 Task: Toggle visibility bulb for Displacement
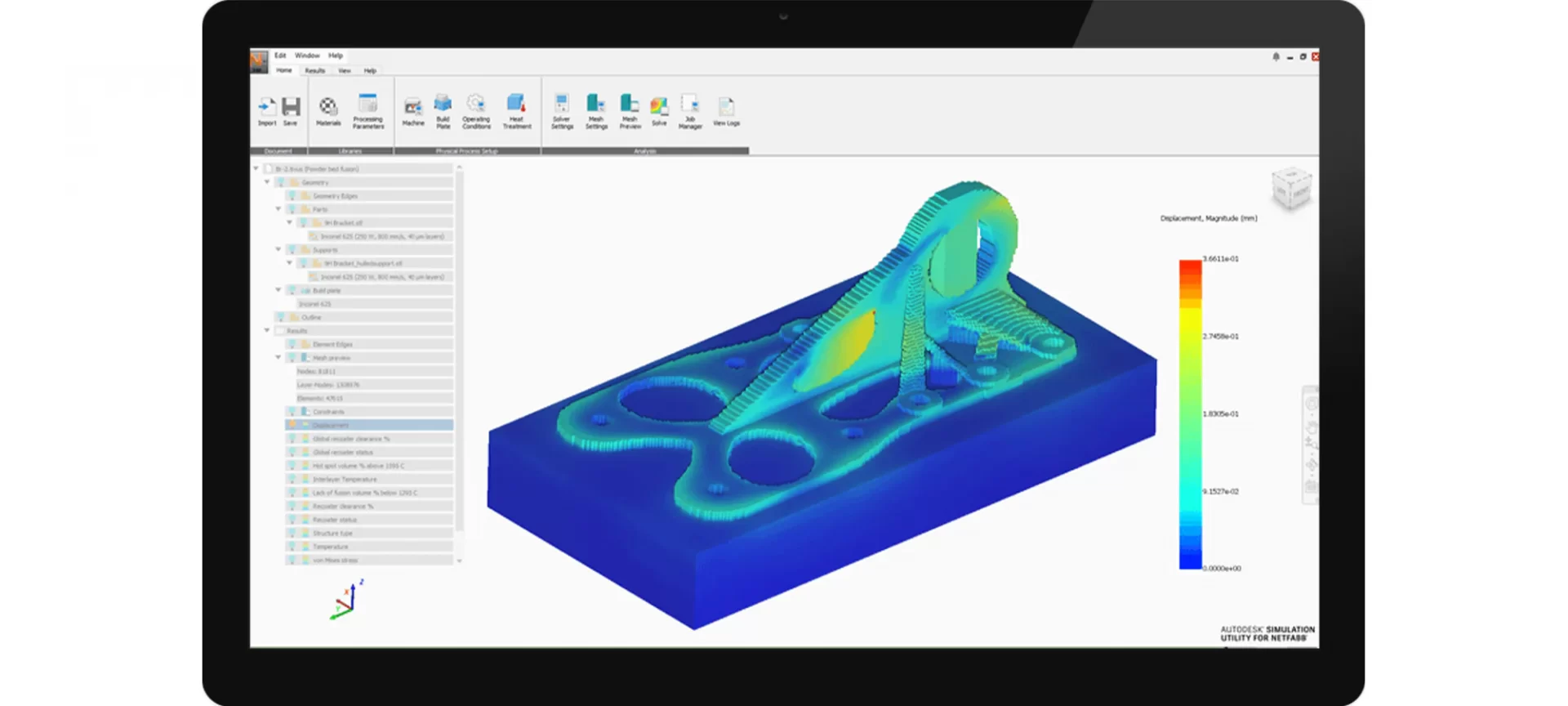pos(292,425)
